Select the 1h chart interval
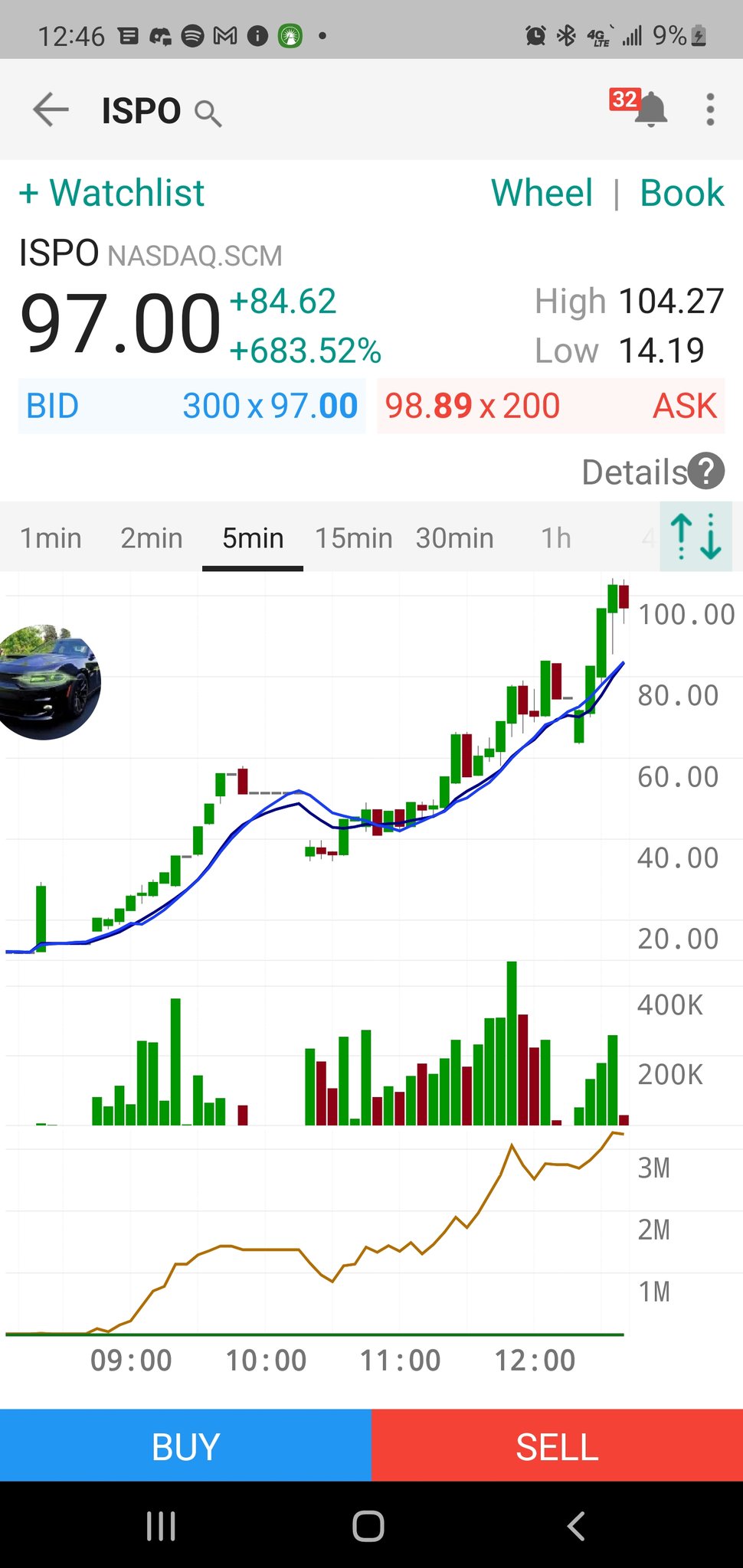 pos(556,538)
